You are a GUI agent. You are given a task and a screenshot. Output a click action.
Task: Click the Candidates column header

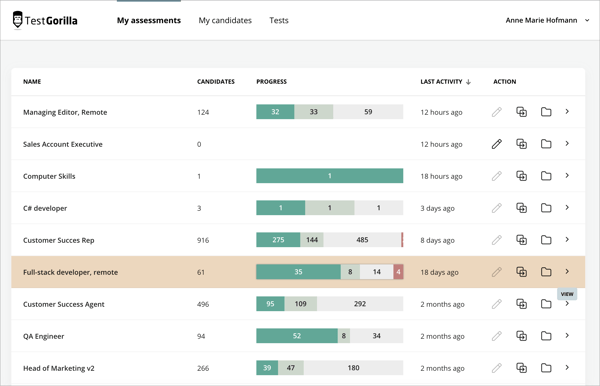click(x=216, y=81)
